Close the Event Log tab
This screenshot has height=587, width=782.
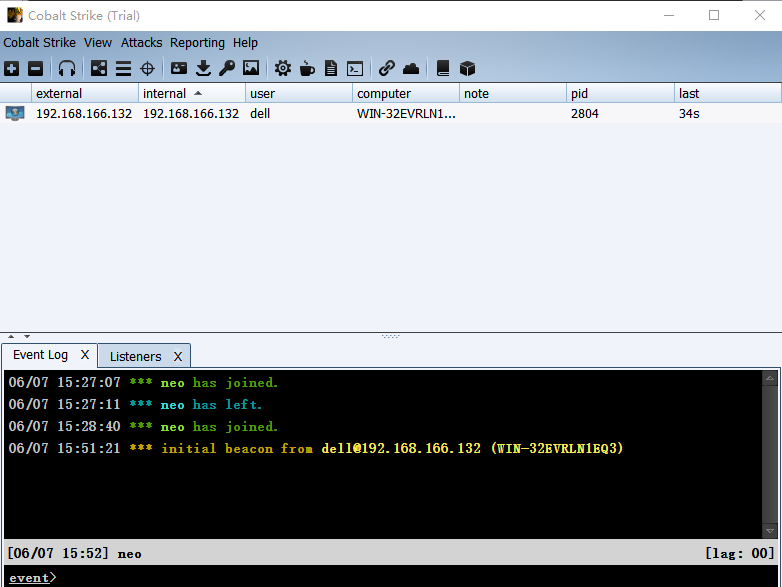coord(85,355)
